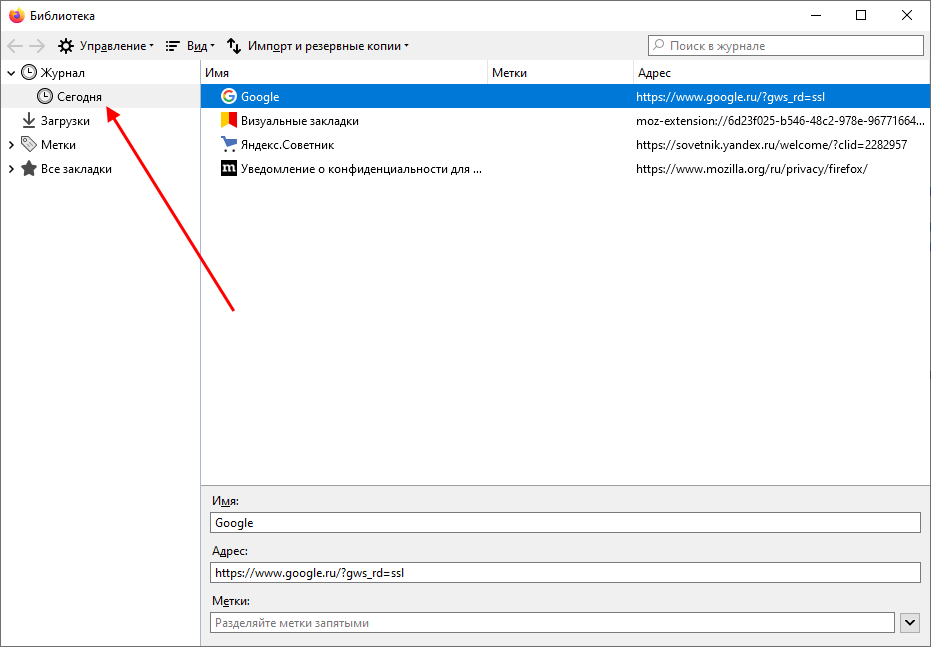Click the forward arrow in the toolbar
This screenshot has width=931, height=647.
click(x=37, y=46)
